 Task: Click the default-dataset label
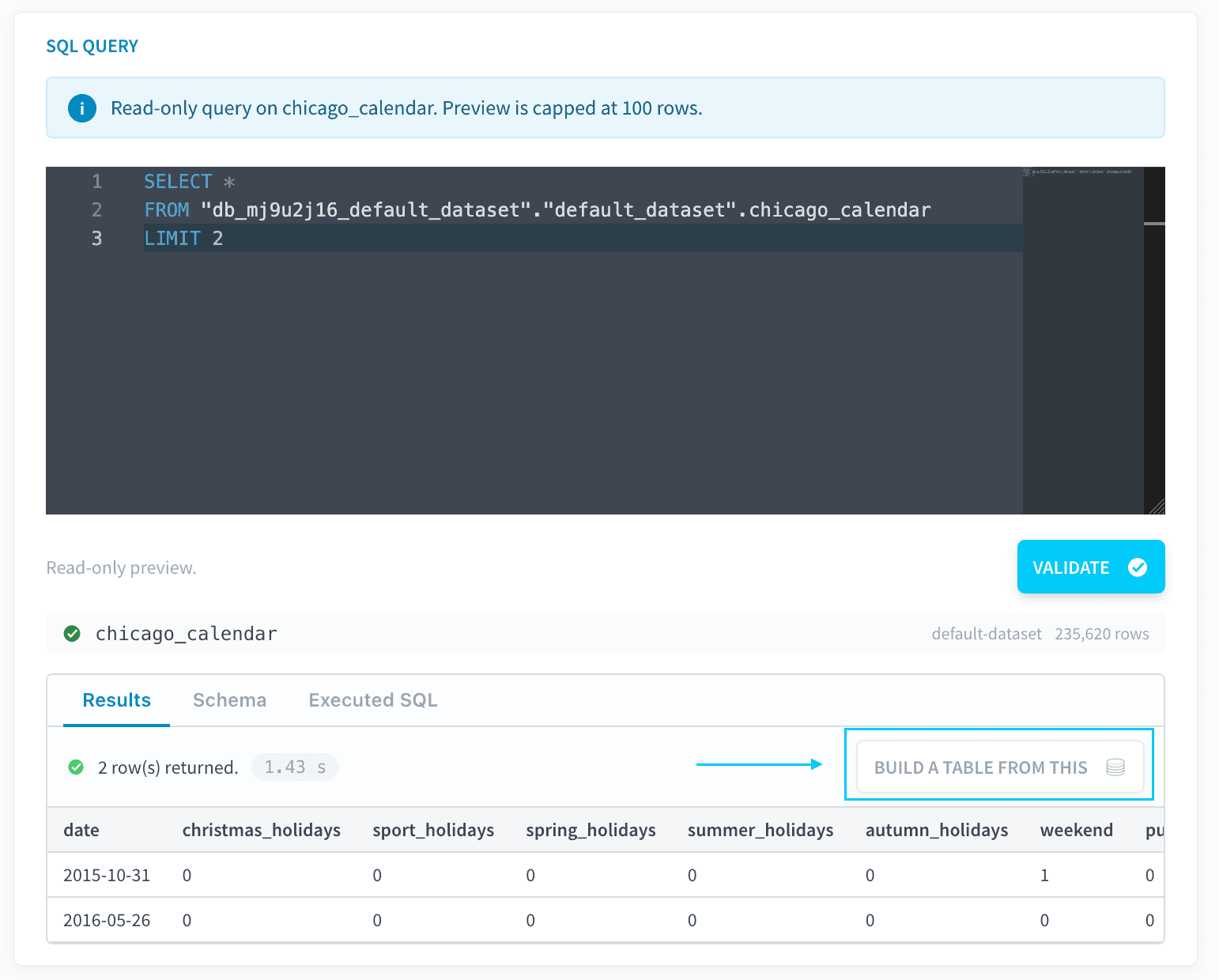(x=987, y=634)
